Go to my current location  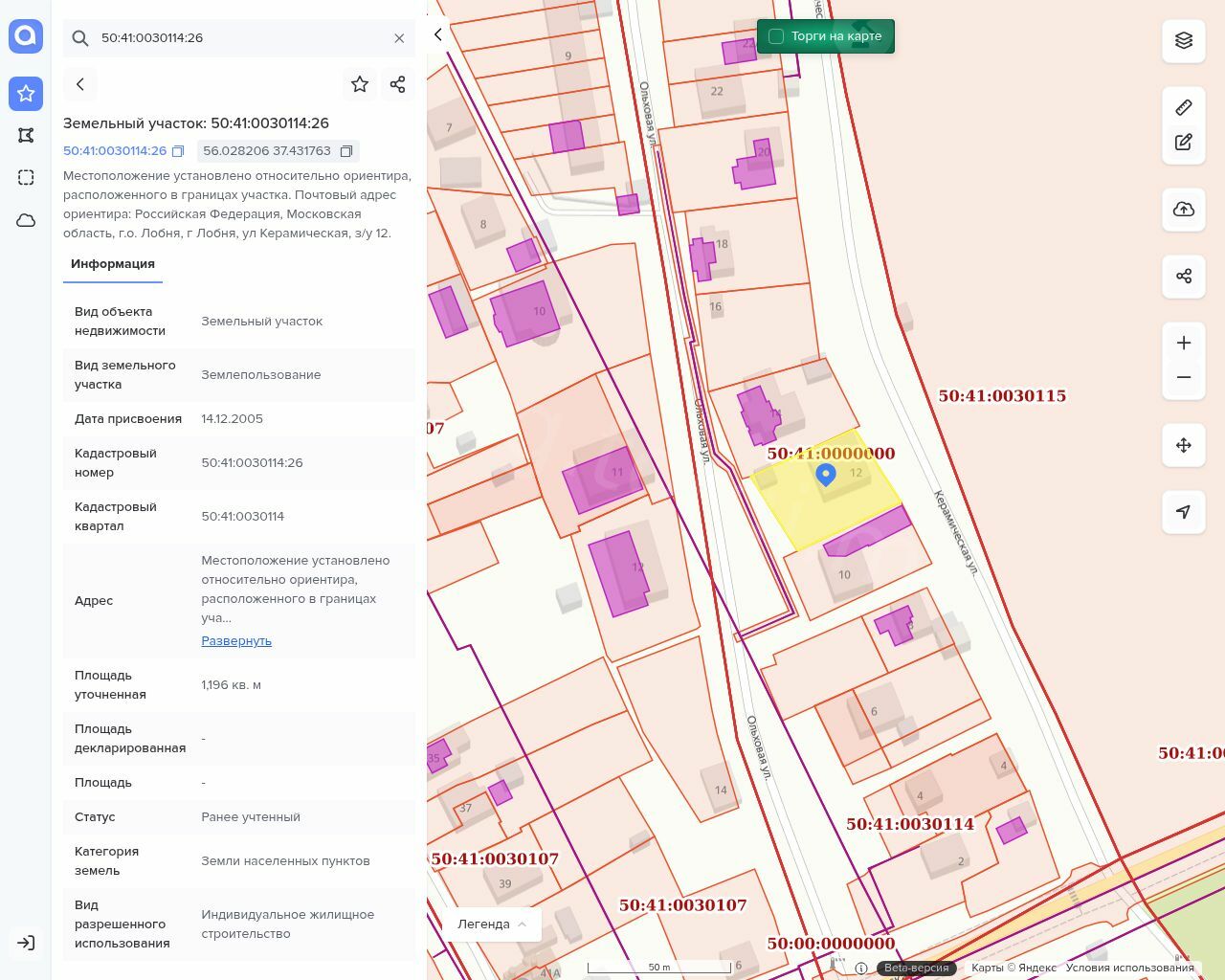pos(1184,512)
